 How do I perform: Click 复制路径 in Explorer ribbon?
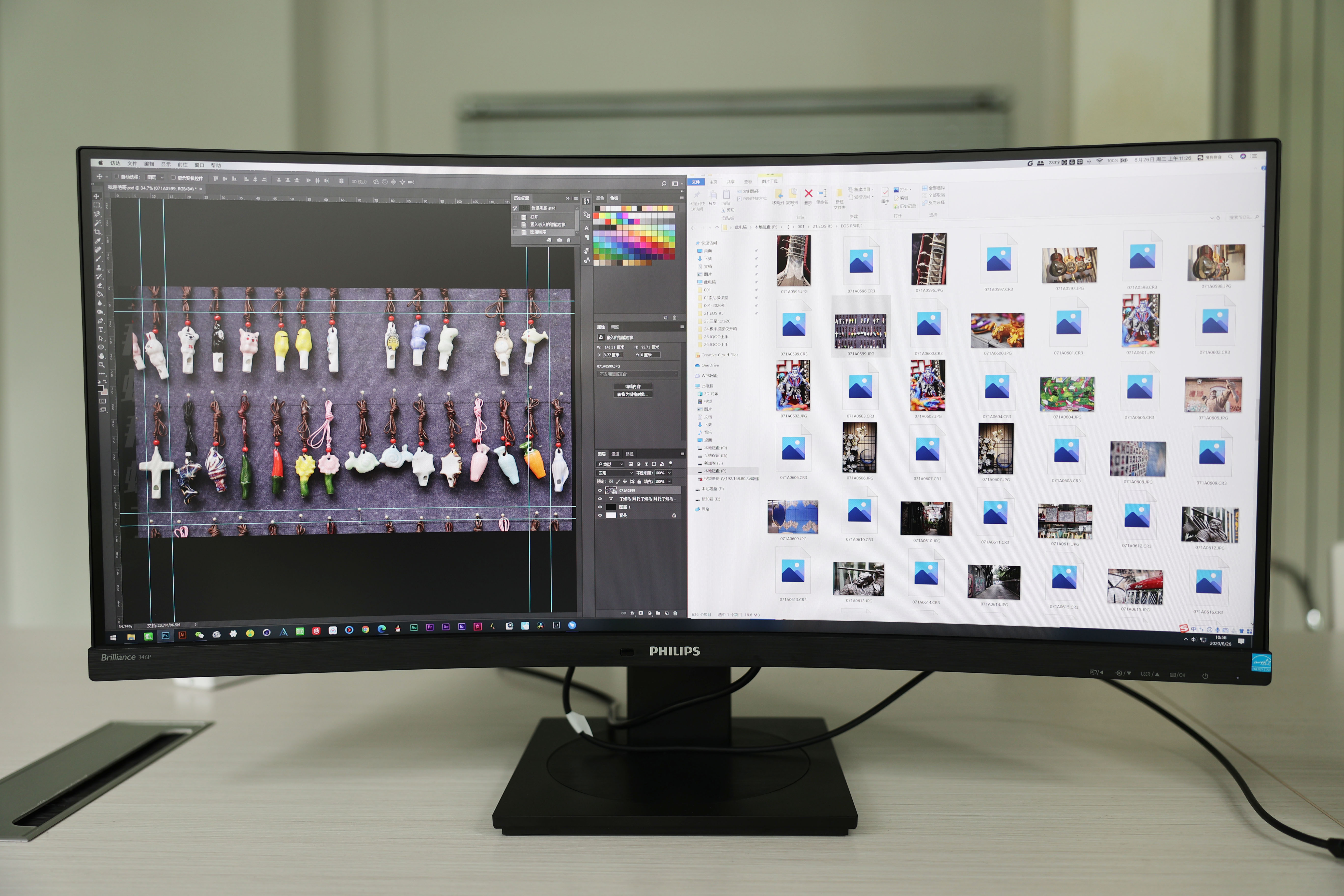point(748,191)
